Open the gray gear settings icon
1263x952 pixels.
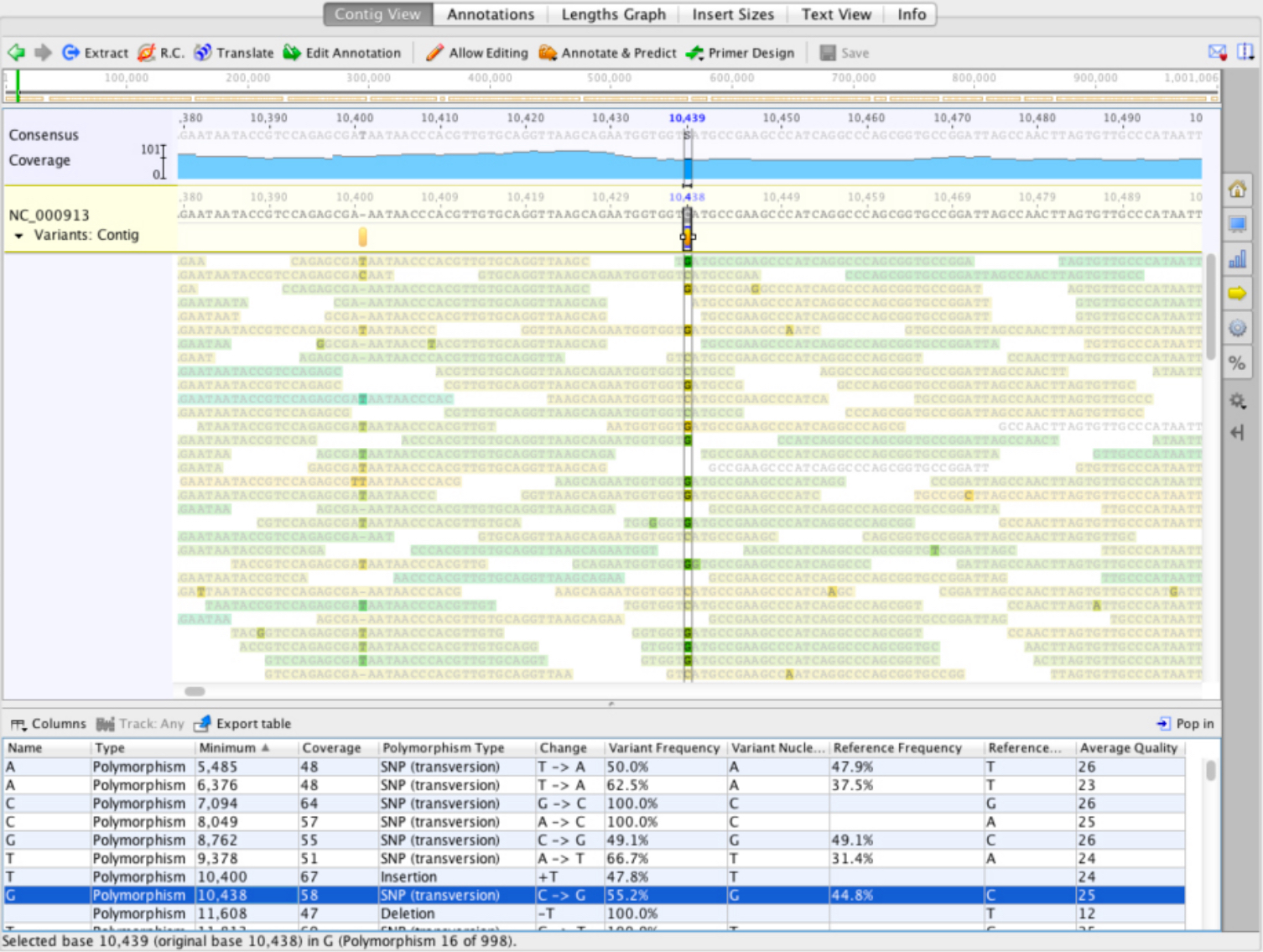pyautogui.click(x=1238, y=401)
